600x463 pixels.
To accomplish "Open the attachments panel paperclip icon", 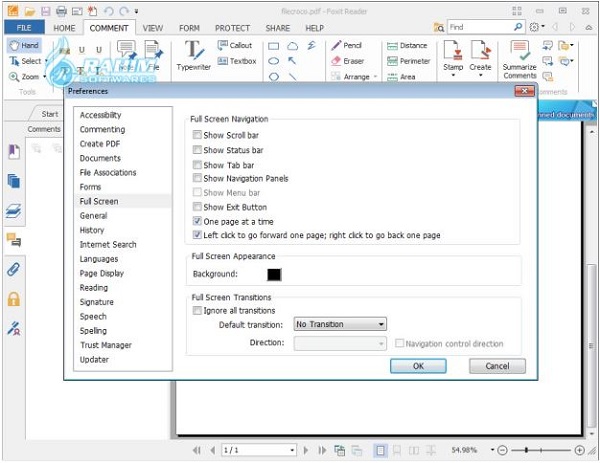I will coord(14,269).
